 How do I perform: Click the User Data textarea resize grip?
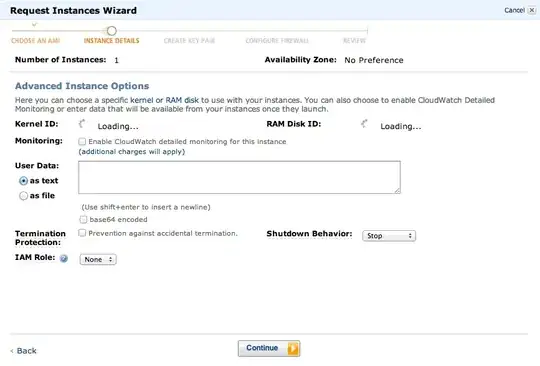[397, 190]
